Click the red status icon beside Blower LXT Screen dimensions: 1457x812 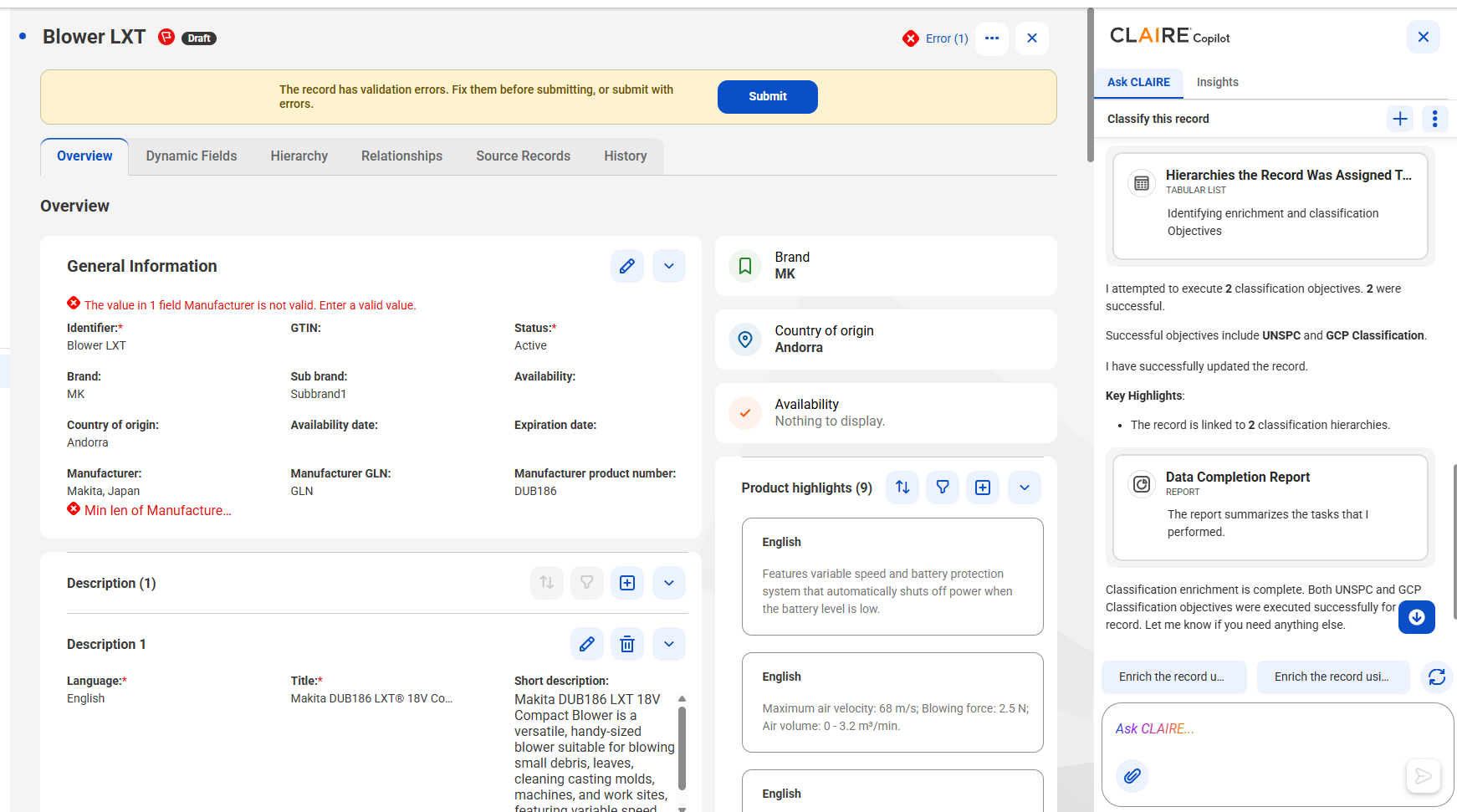[166, 37]
